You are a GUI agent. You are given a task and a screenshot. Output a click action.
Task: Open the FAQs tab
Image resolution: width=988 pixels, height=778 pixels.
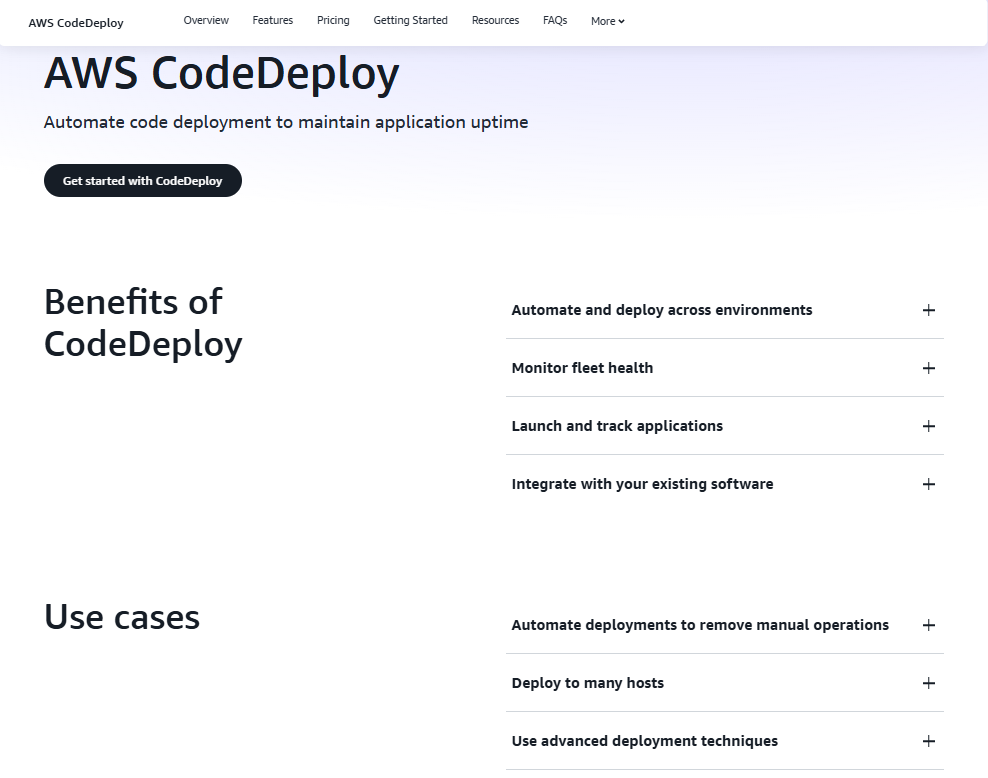[x=554, y=20]
